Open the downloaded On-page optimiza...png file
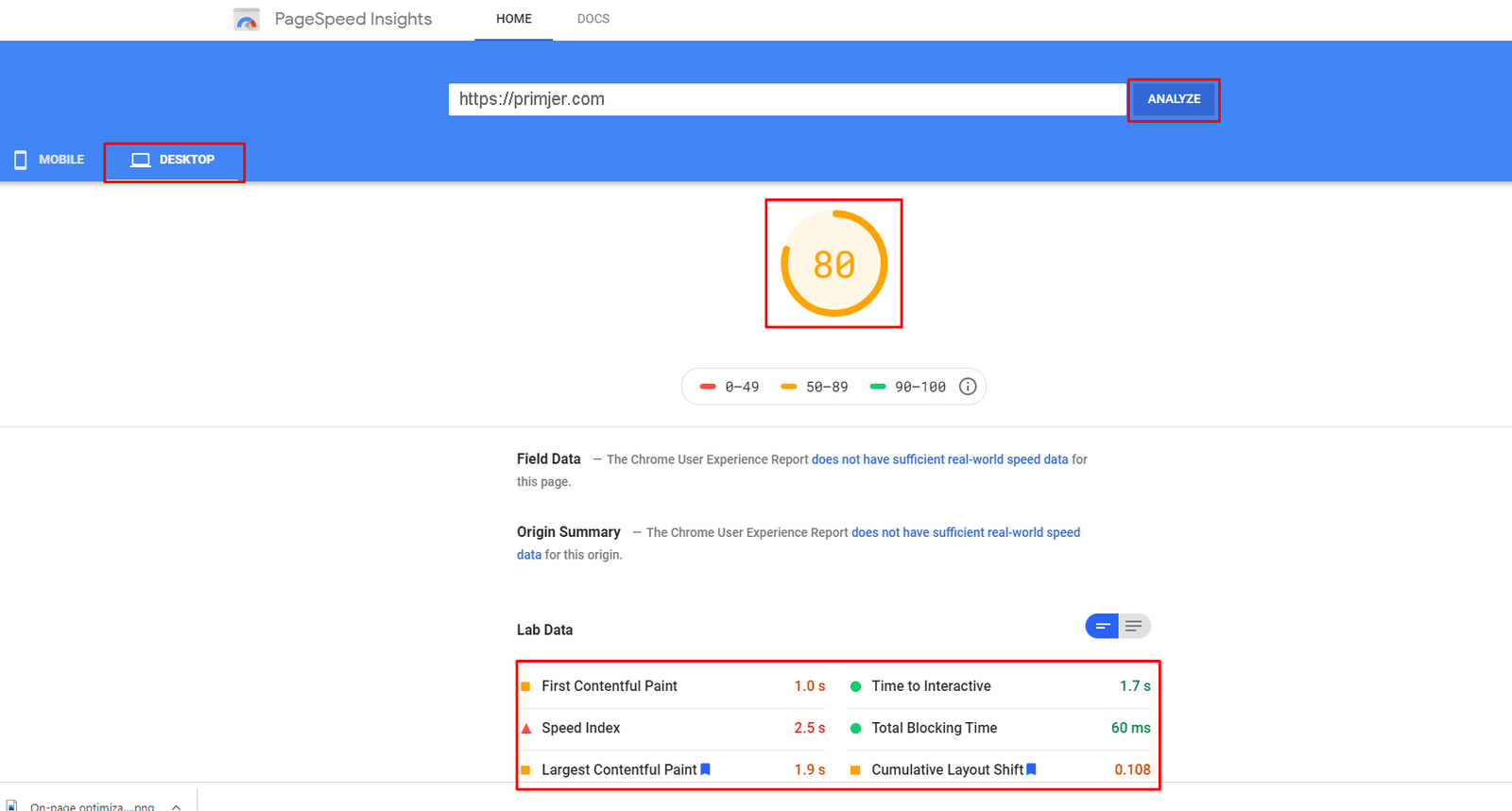Screen dimensions: 1512x811 click(x=92, y=806)
